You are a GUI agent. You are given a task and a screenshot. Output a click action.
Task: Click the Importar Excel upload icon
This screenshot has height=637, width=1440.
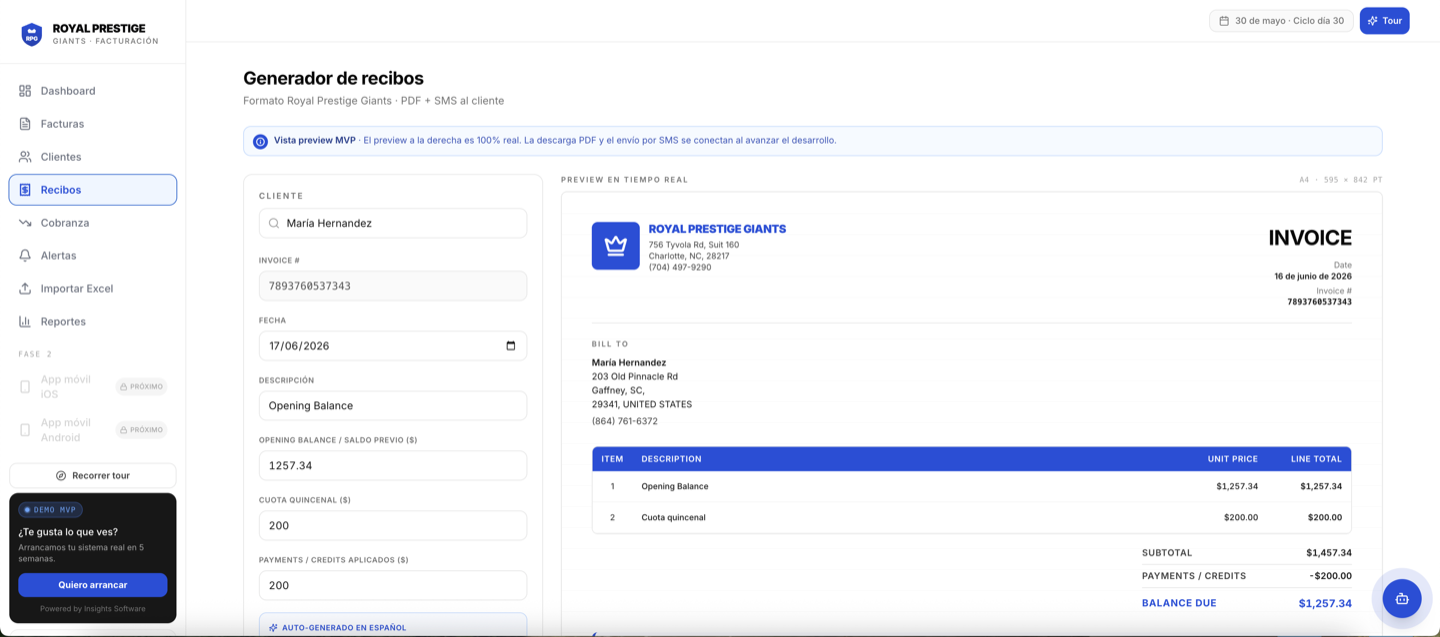coord(25,289)
